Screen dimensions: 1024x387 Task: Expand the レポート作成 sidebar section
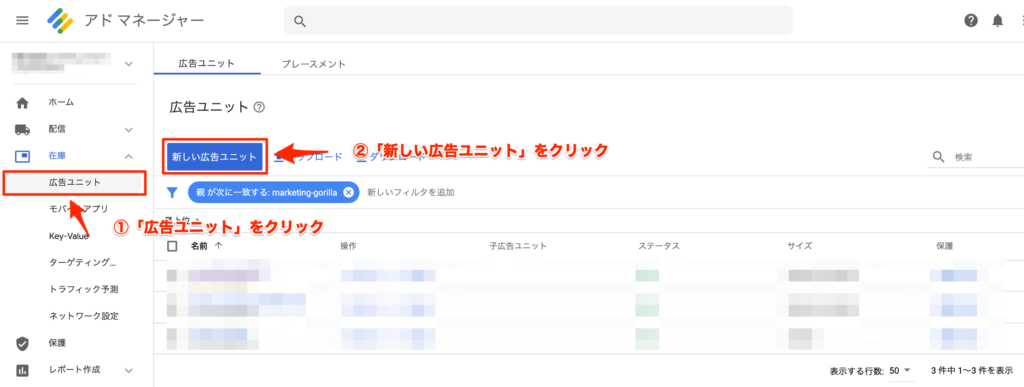click(129, 370)
